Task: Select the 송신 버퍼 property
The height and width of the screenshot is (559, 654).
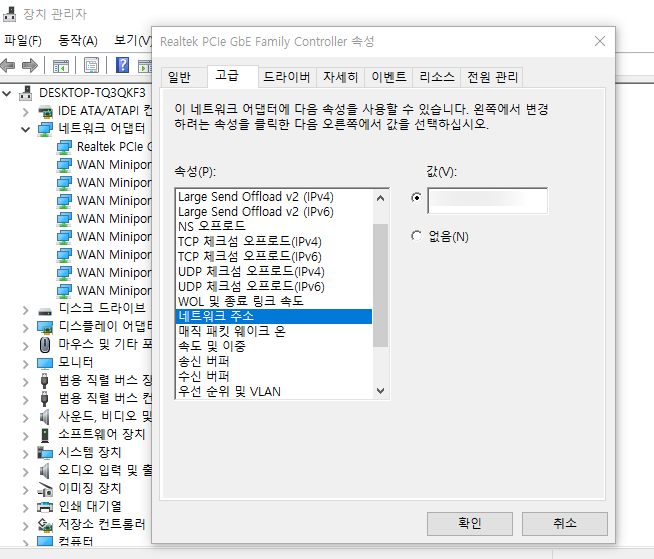Action: pyautogui.click(x=274, y=361)
